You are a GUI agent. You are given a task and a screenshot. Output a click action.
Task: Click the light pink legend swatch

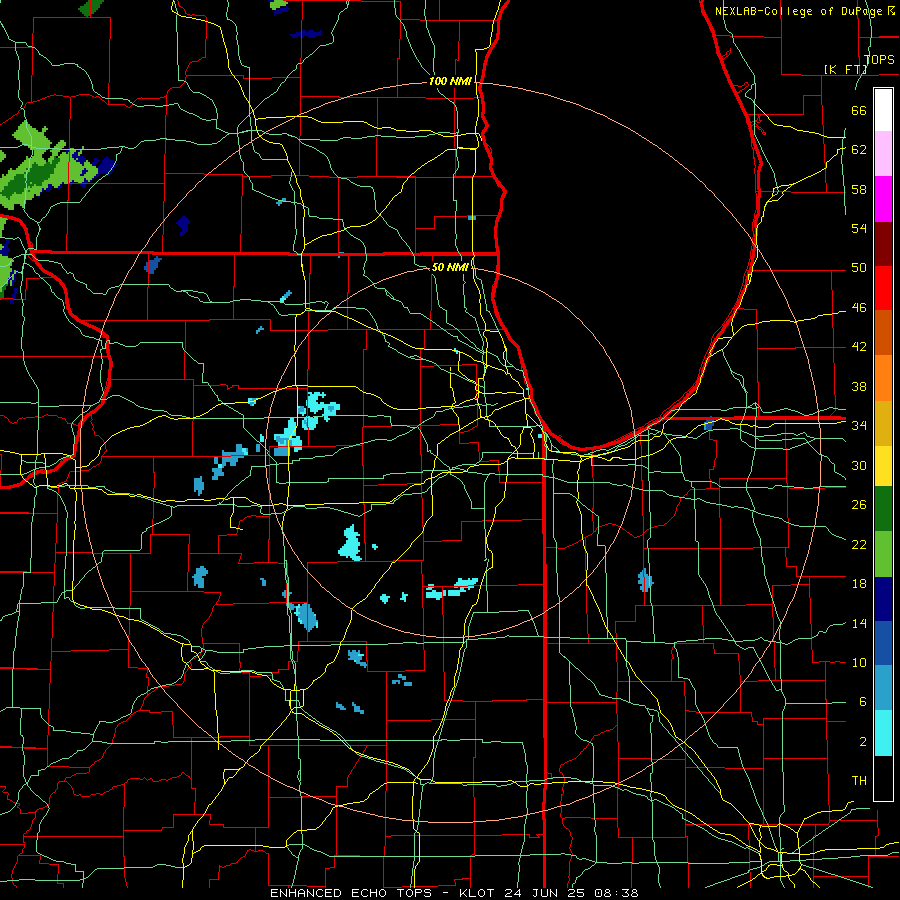[883, 154]
